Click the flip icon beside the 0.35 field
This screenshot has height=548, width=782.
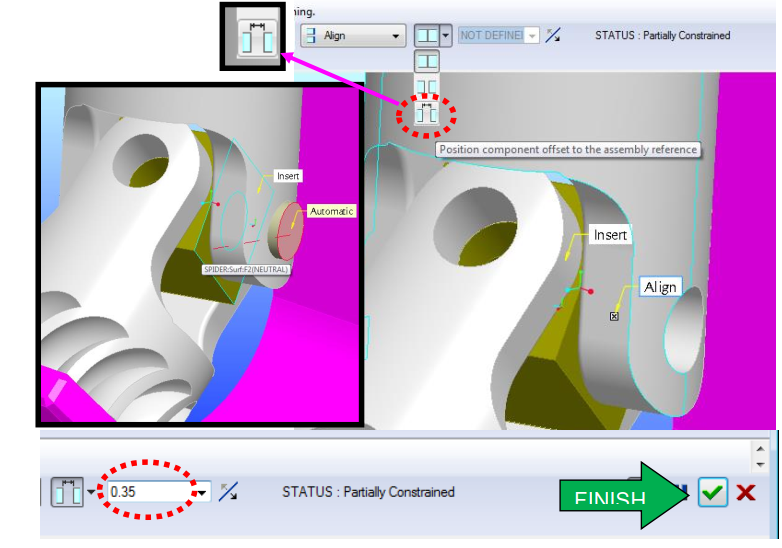pos(228,492)
